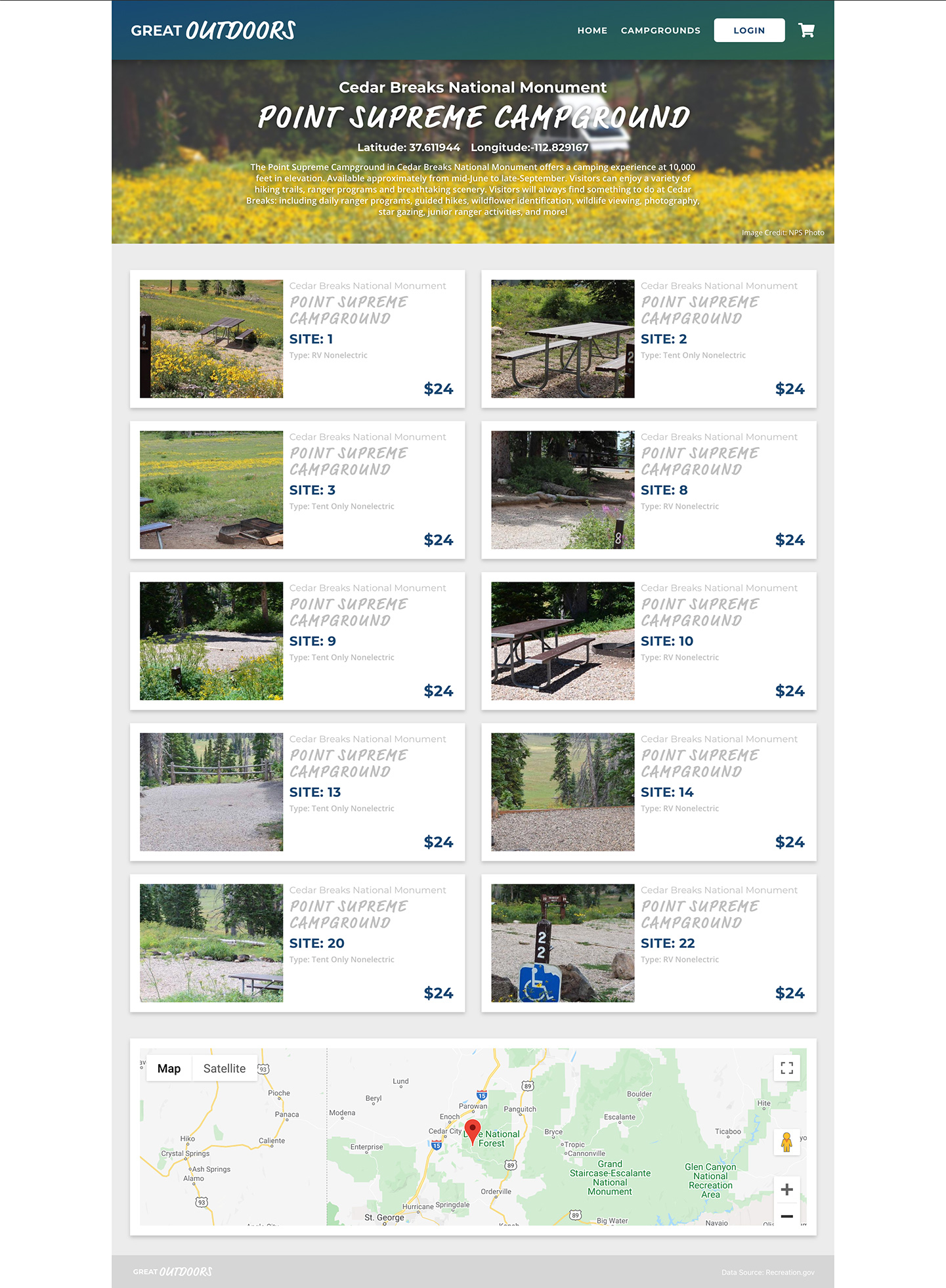Click the Great Outdoors header logo
The height and width of the screenshot is (1288, 946).
[x=213, y=30]
